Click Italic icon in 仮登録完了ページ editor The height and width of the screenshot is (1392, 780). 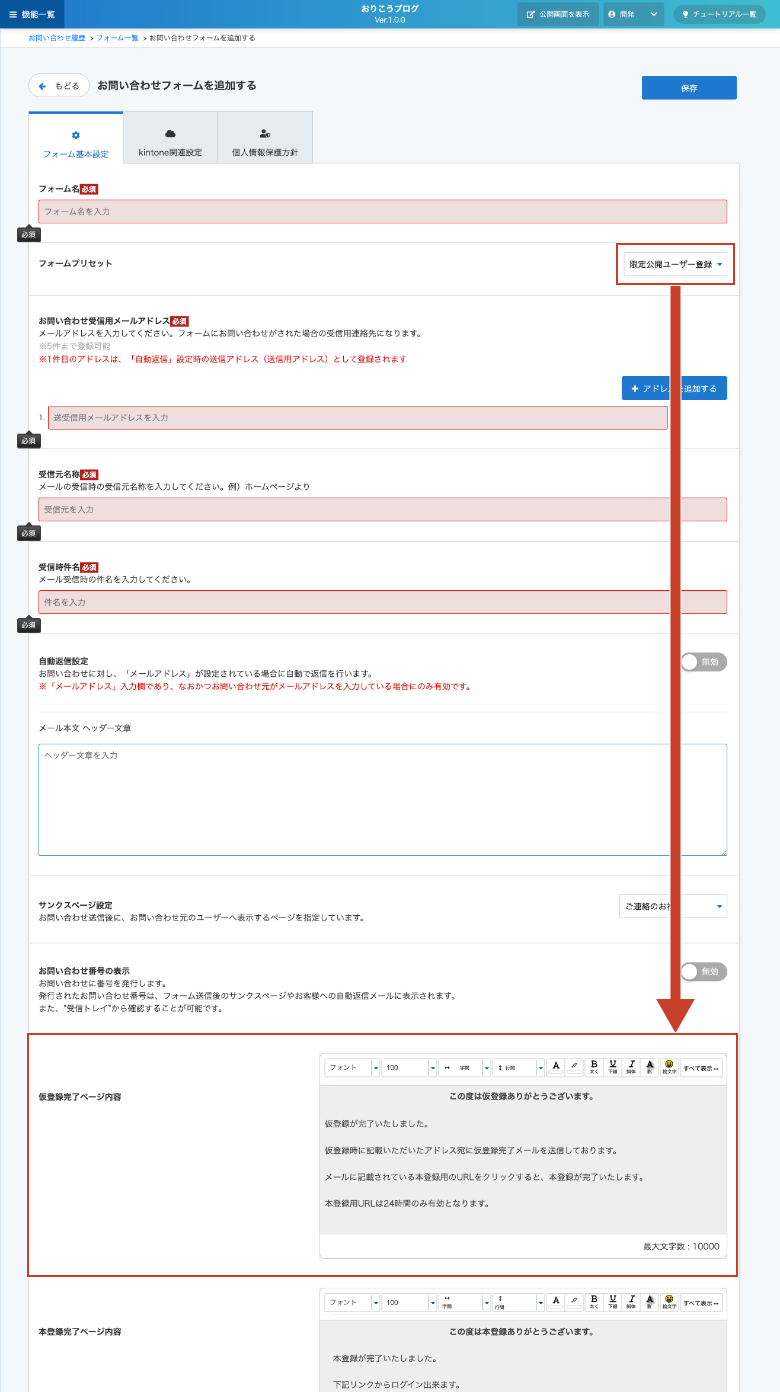click(x=631, y=1067)
